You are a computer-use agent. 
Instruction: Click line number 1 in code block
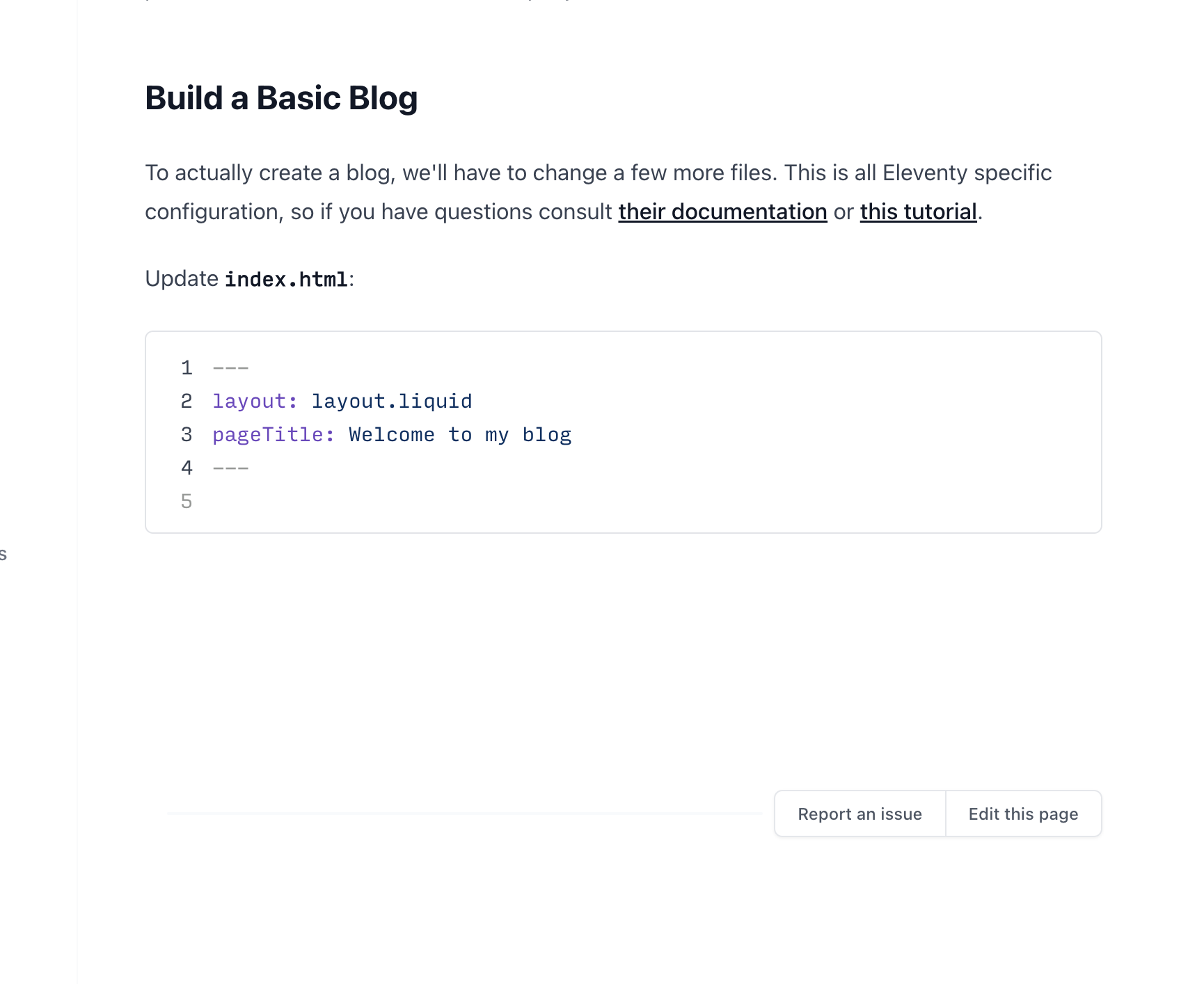pyautogui.click(x=187, y=367)
